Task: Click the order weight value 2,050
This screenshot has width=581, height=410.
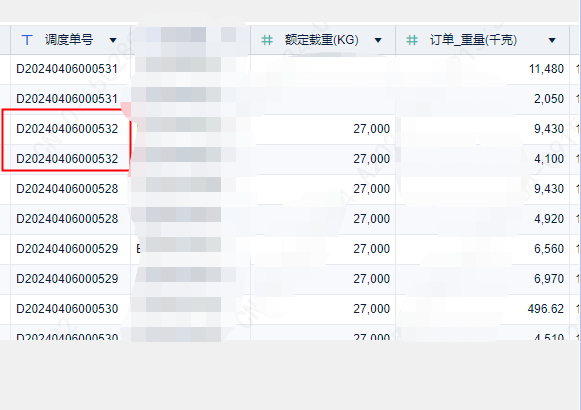Action: tap(549, 99)
